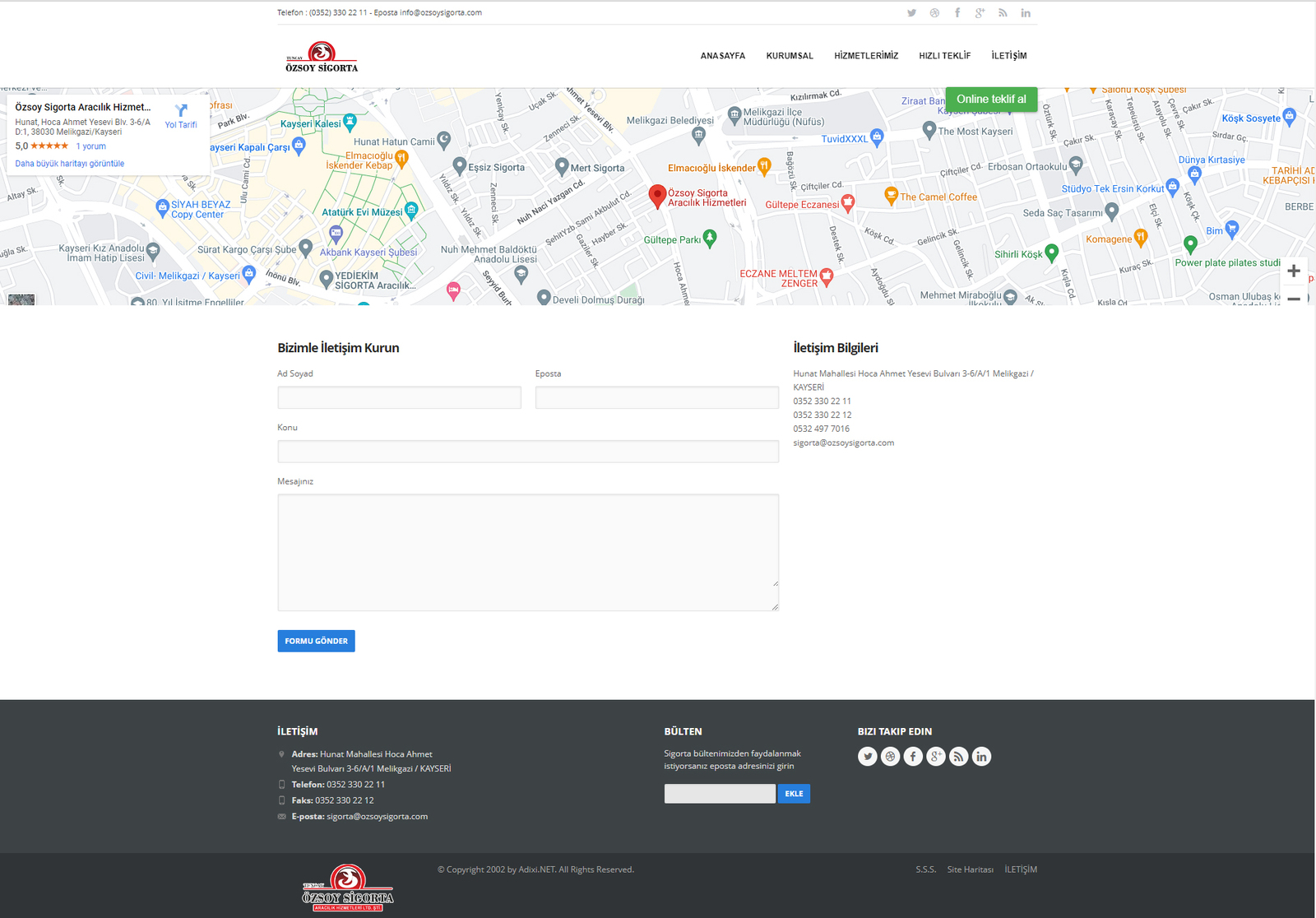Click footer Özsoy Sigorta logo
Image resolution: width=1316 pixels, height=918 pixels.
pos(348,888)
